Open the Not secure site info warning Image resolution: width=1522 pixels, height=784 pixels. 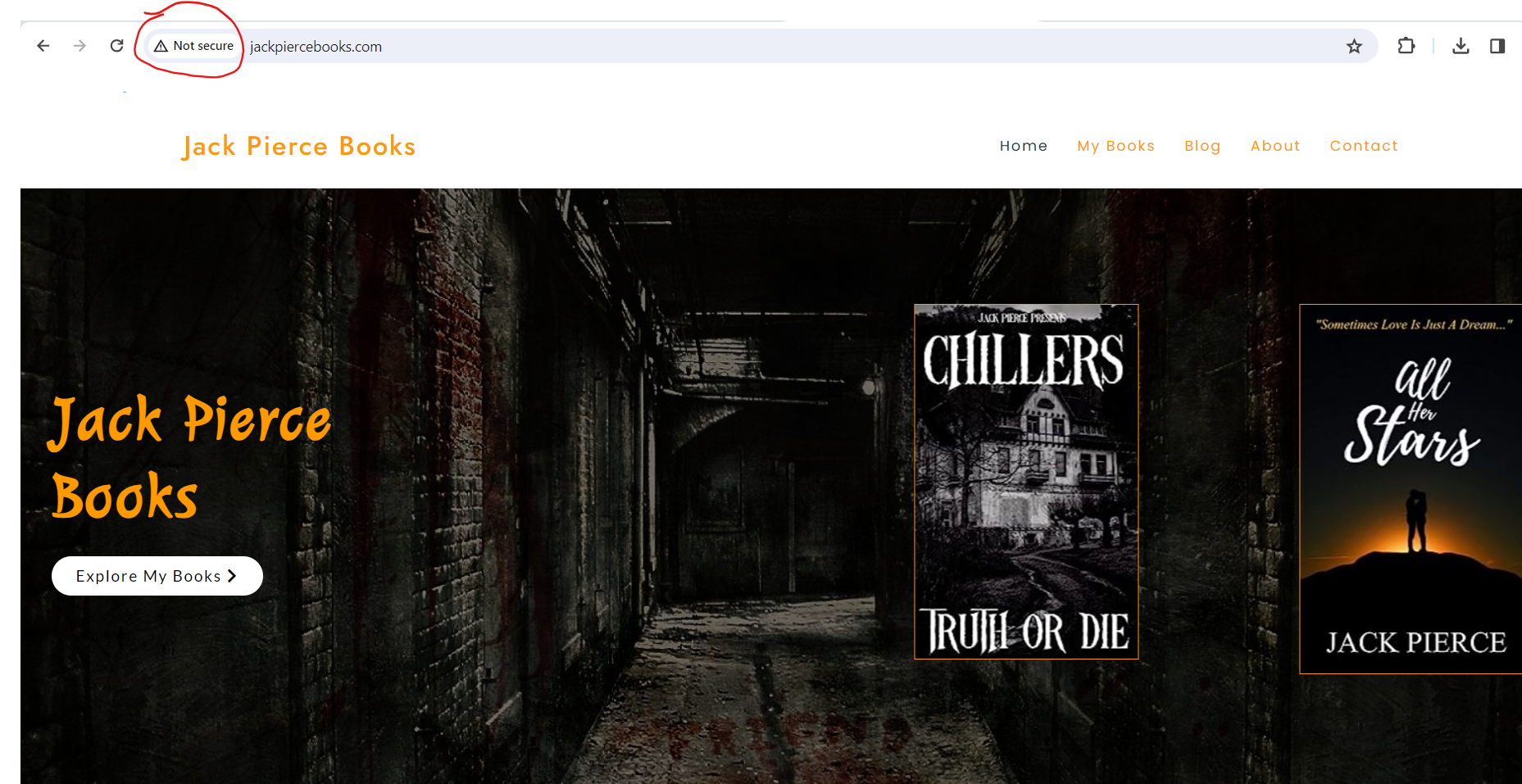(194, 46)
